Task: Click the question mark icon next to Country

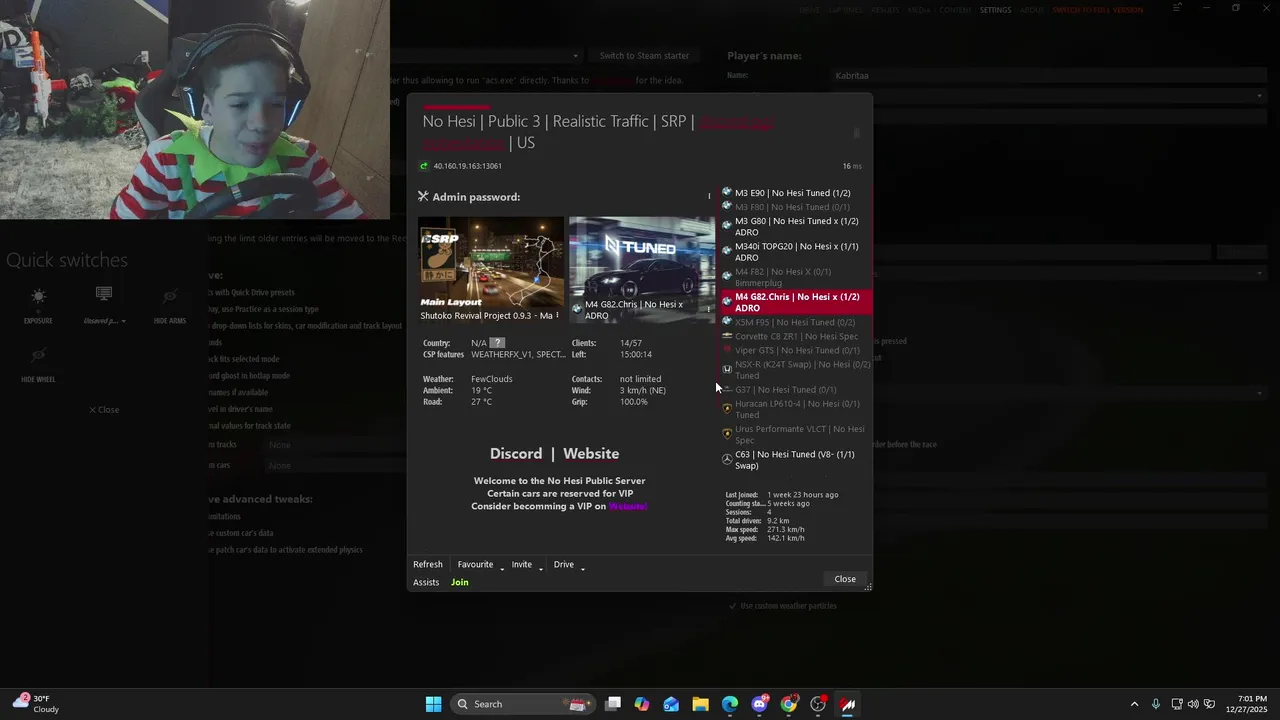Action: [497, 343]
